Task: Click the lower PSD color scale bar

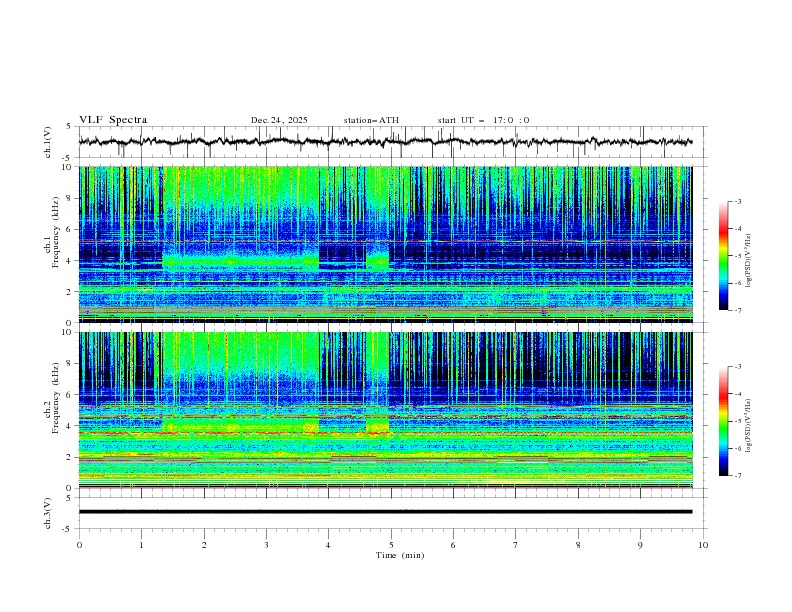Action: [x=723, y=421]
